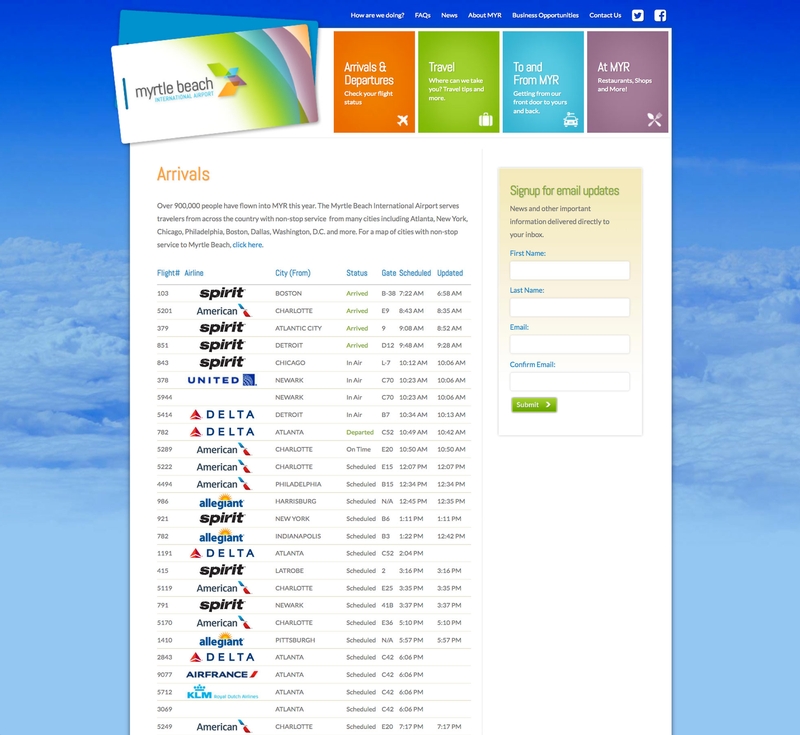800x735 pixels.
Task: Click the Spirit logo for Chicago flight 843
Action: pos(222,362)
